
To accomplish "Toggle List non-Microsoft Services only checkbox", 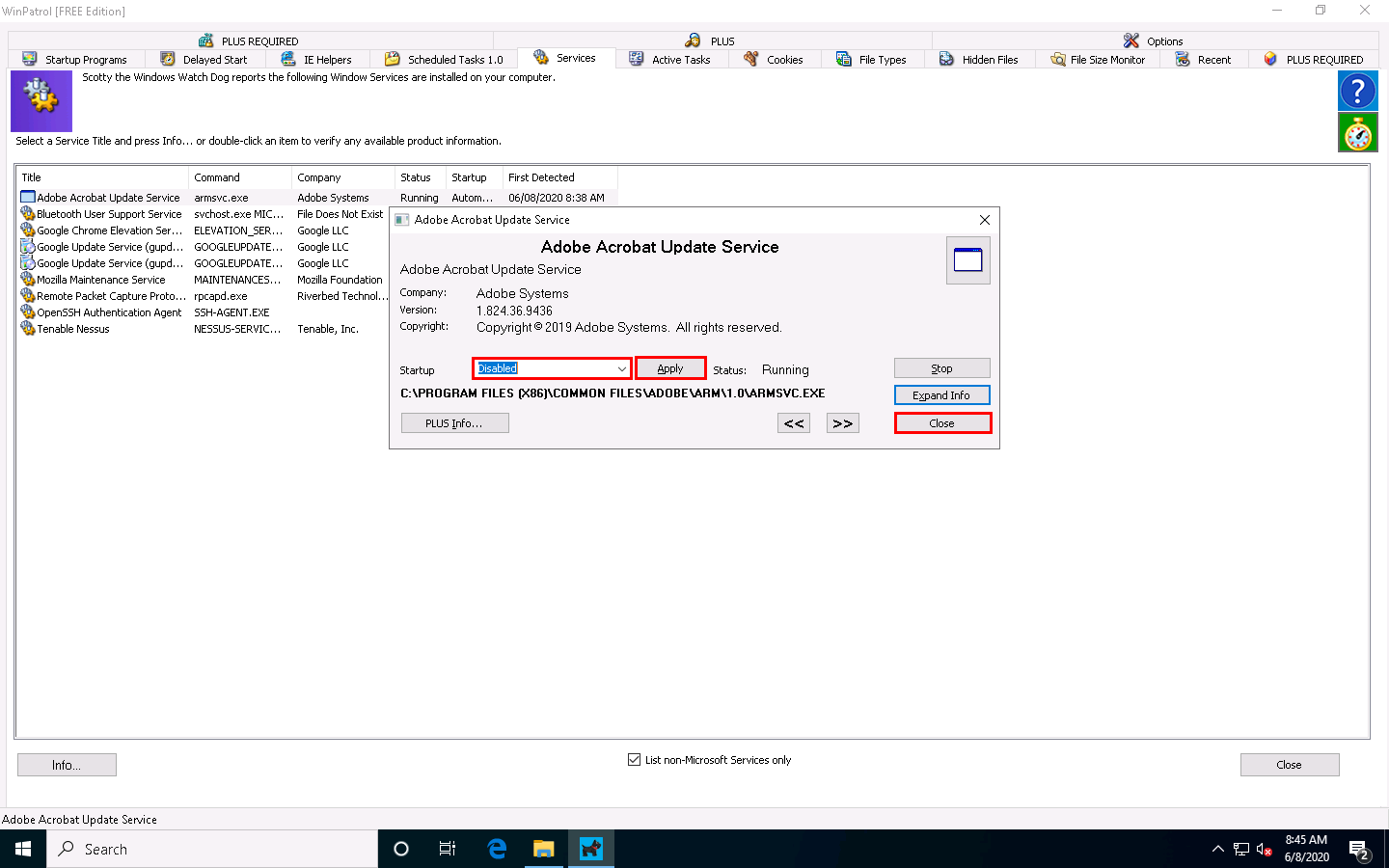I will (x=634, y=760).
